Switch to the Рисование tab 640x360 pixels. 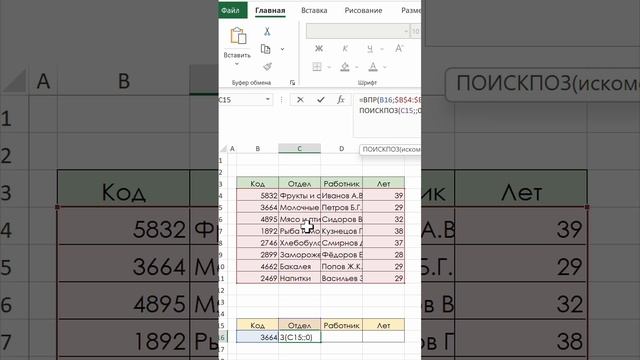tap(363, 10)
